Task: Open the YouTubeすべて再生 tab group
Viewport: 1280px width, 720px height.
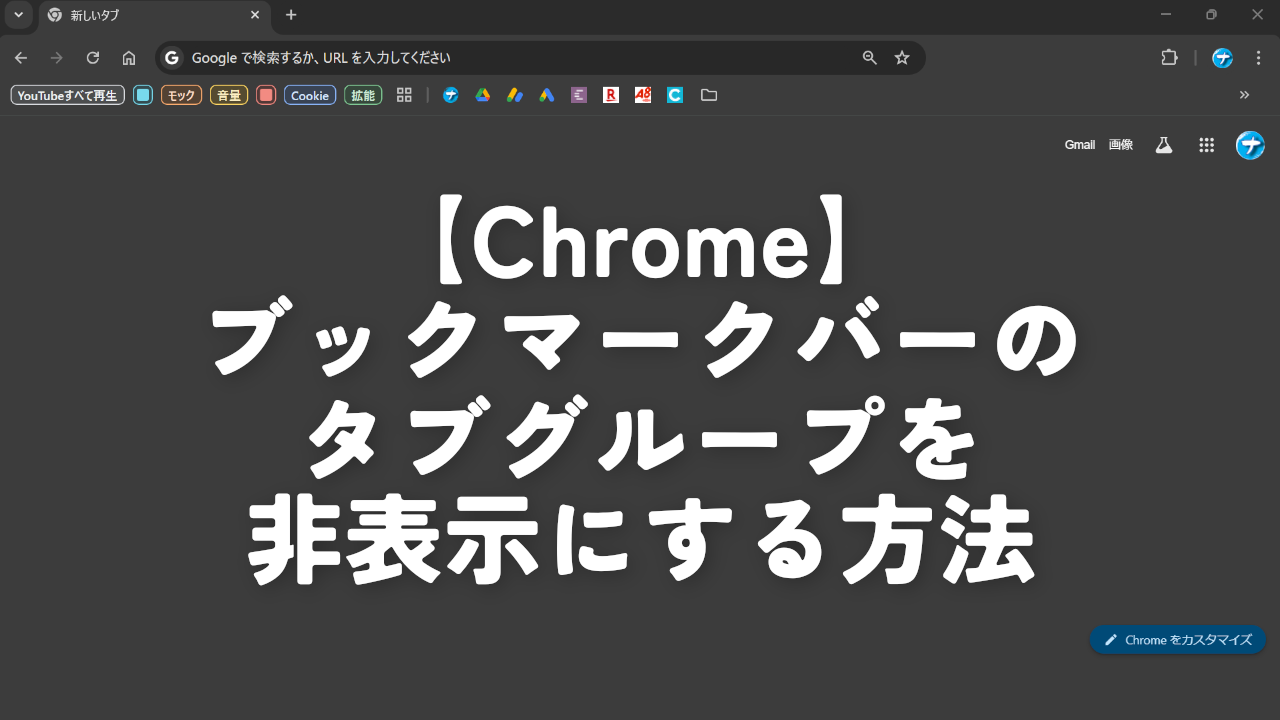Action: (x=68, y=95)
